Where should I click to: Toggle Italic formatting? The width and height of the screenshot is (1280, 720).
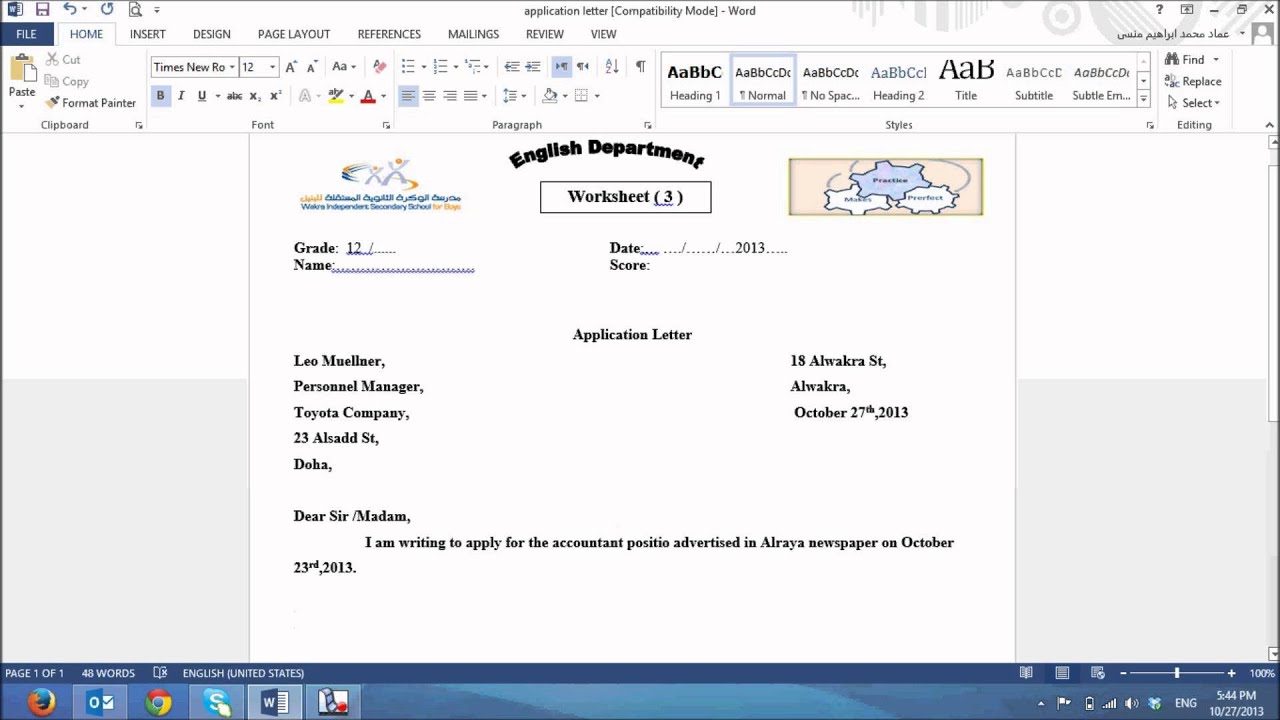coord(181,96)
